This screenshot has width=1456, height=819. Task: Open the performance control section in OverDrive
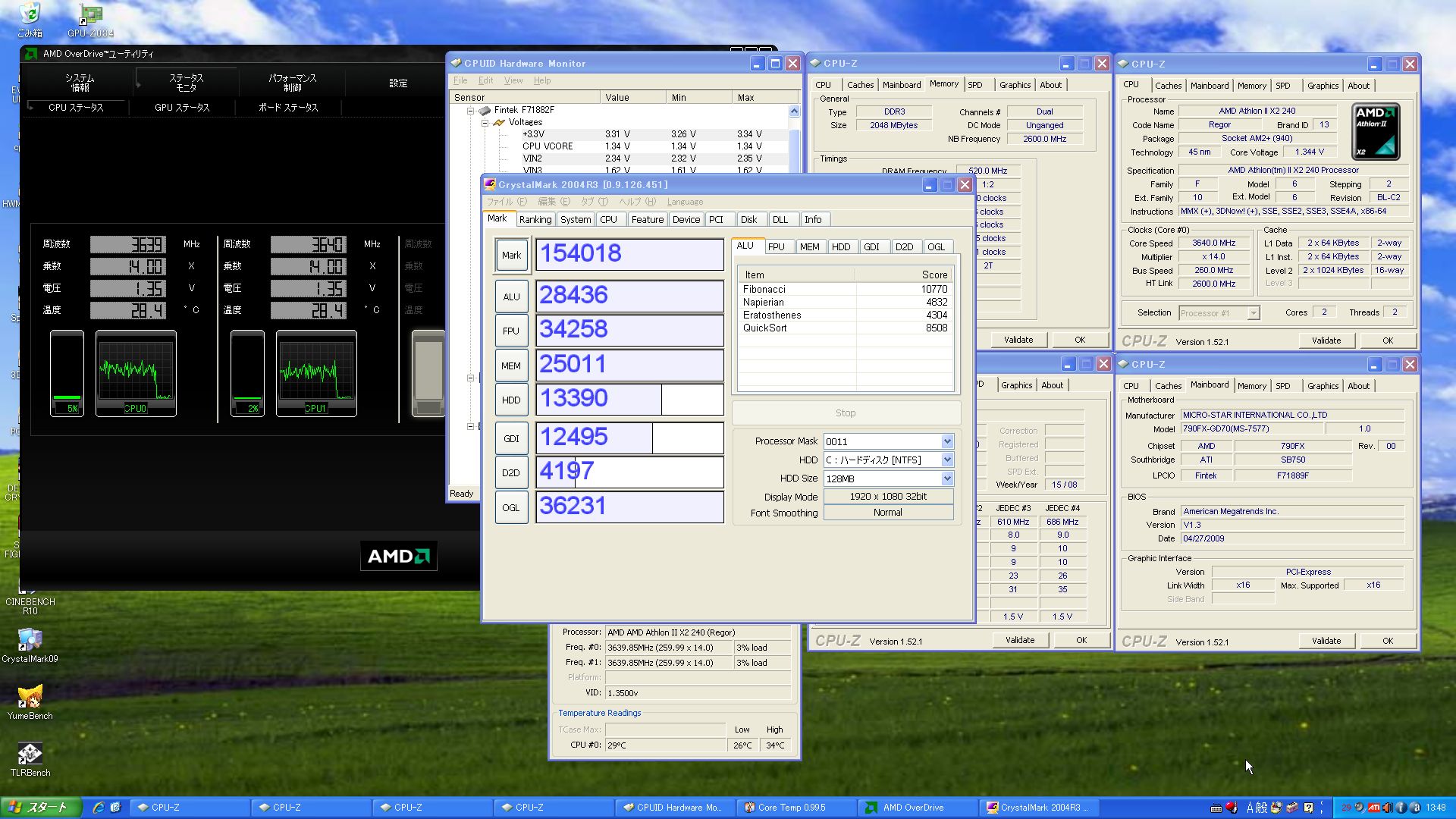tap(292, 83)
